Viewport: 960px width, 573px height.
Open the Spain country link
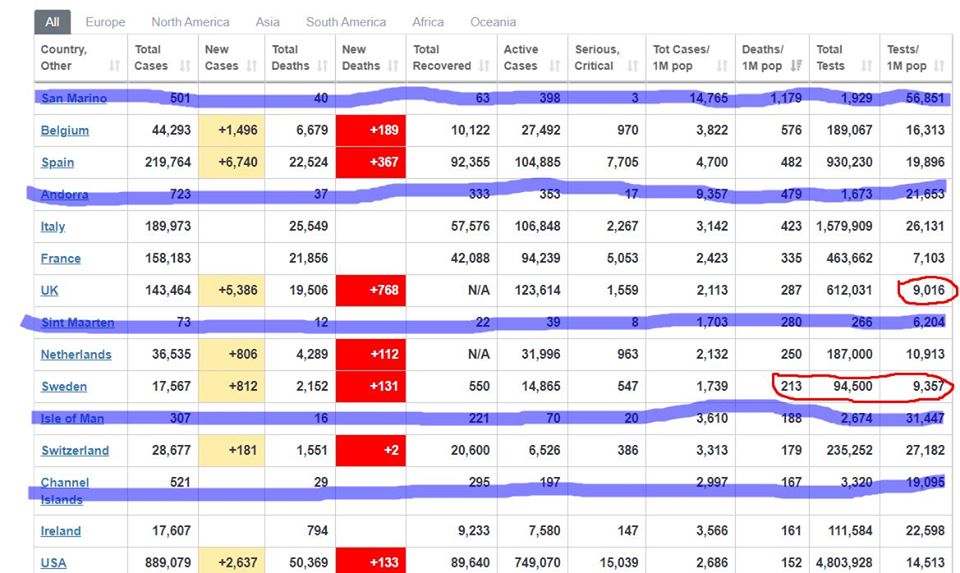58,163
